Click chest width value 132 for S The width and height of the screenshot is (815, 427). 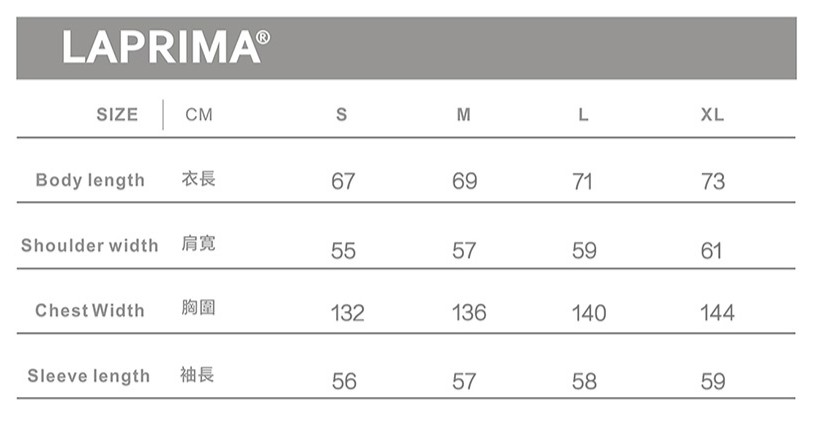[347, 314]
